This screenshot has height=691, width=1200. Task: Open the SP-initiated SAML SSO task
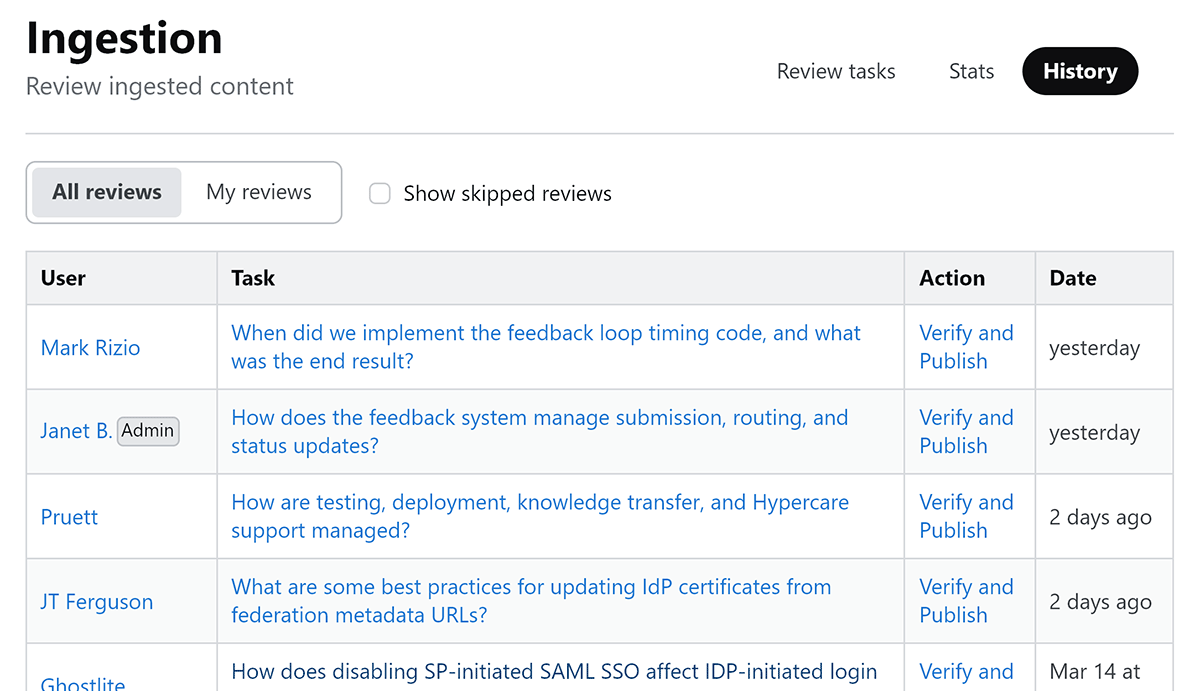(x=554, y=673)
